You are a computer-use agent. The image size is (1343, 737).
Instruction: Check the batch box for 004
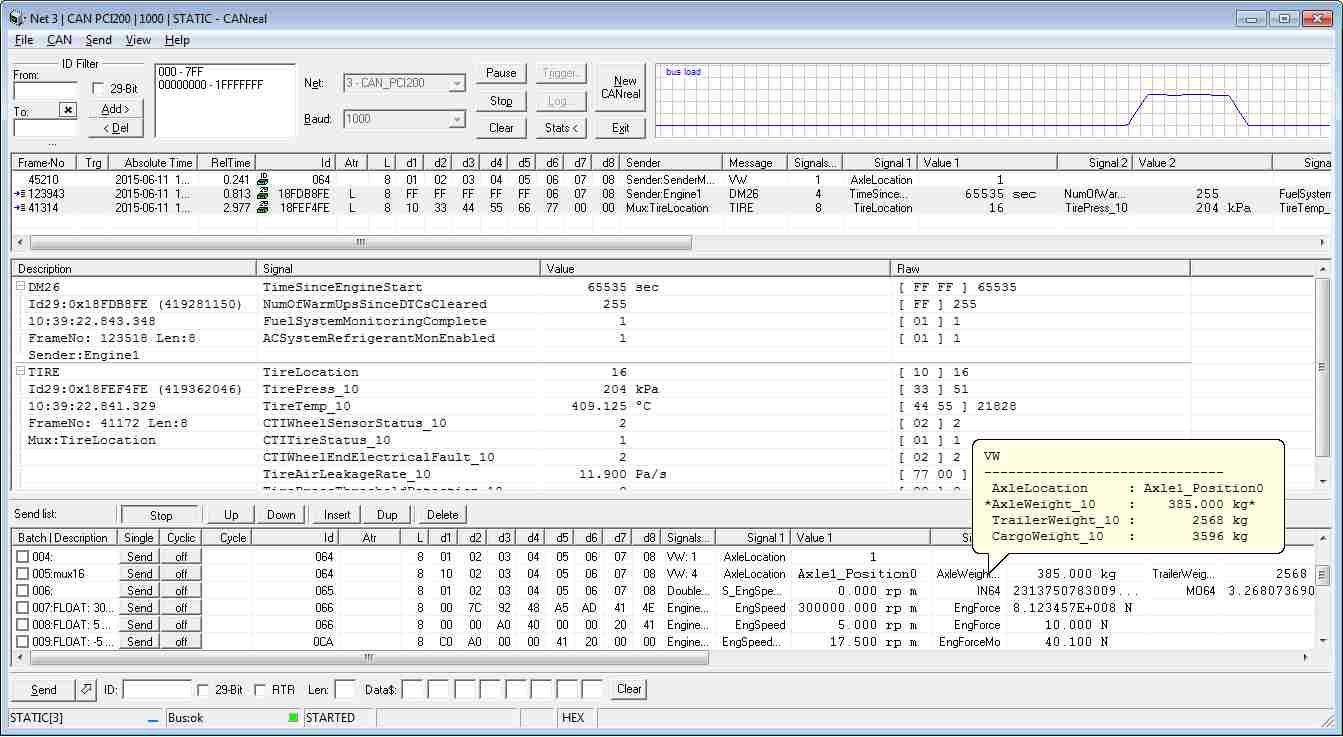click(22, 557)
